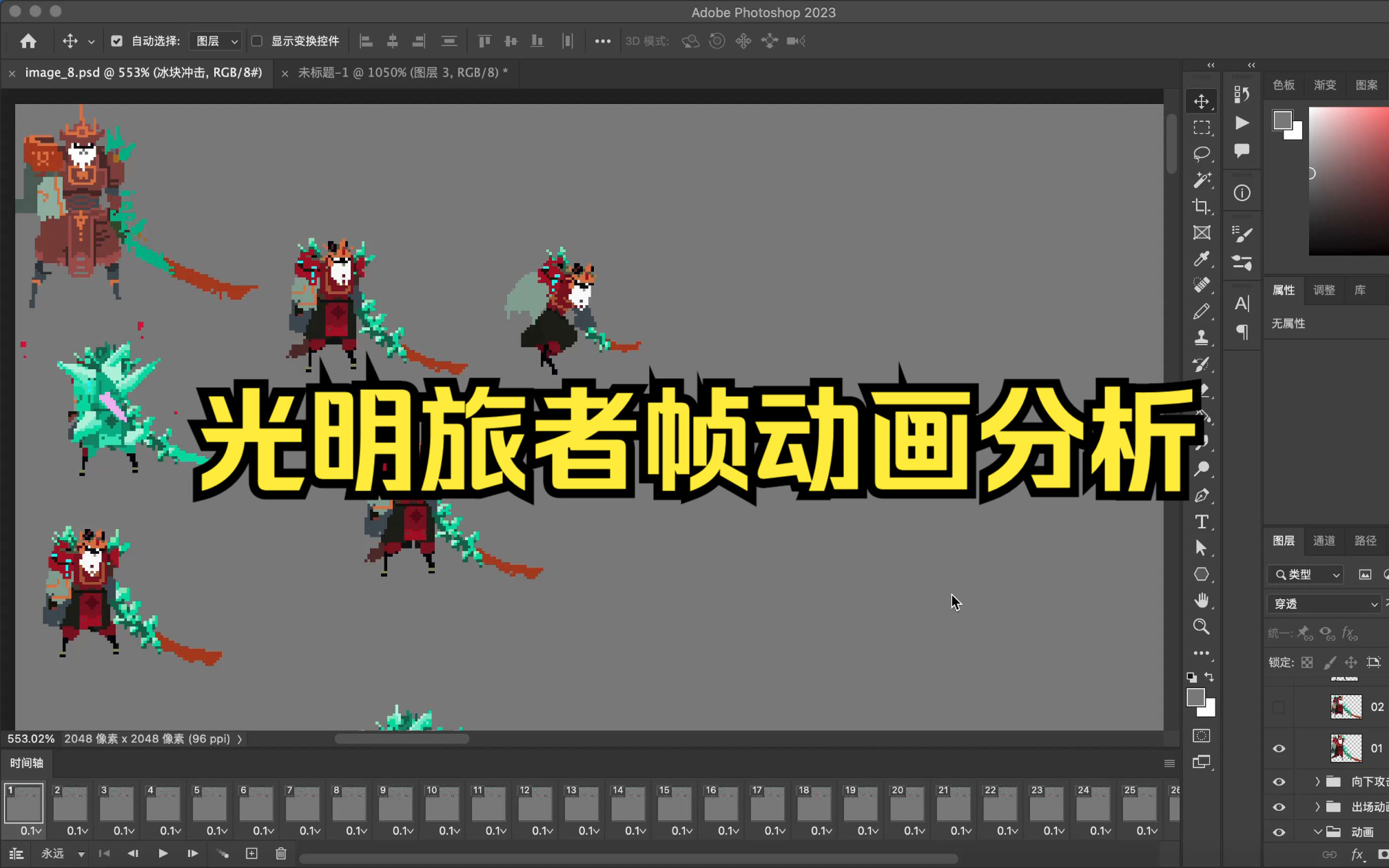Viewport: 1389px width, 868px height.
Task: Select the Healing Brush tool
Action: click(1202, 285)
